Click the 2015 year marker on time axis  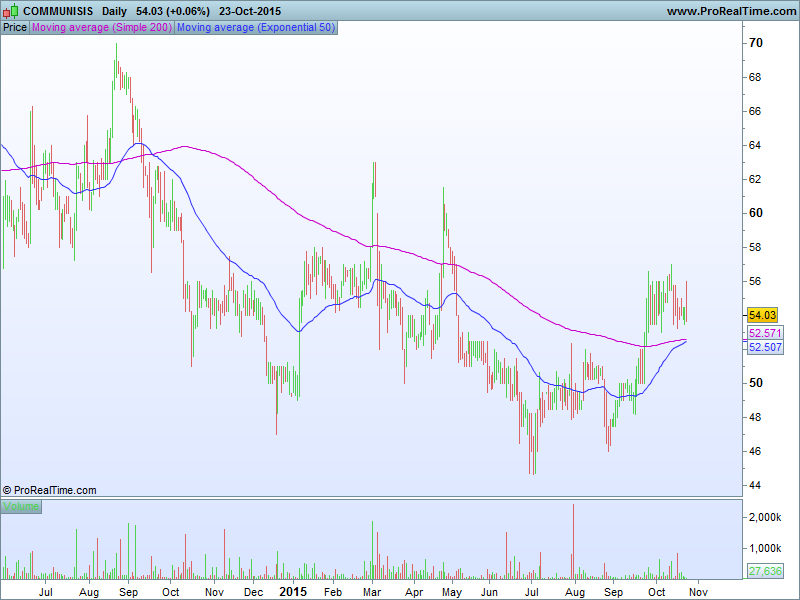click(293, 591)
